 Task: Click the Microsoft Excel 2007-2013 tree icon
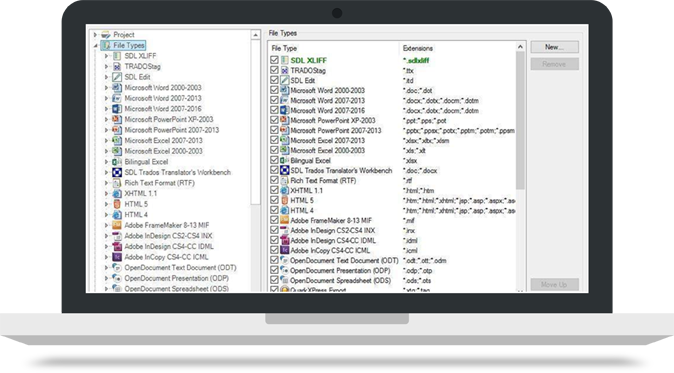click(117, 141)
